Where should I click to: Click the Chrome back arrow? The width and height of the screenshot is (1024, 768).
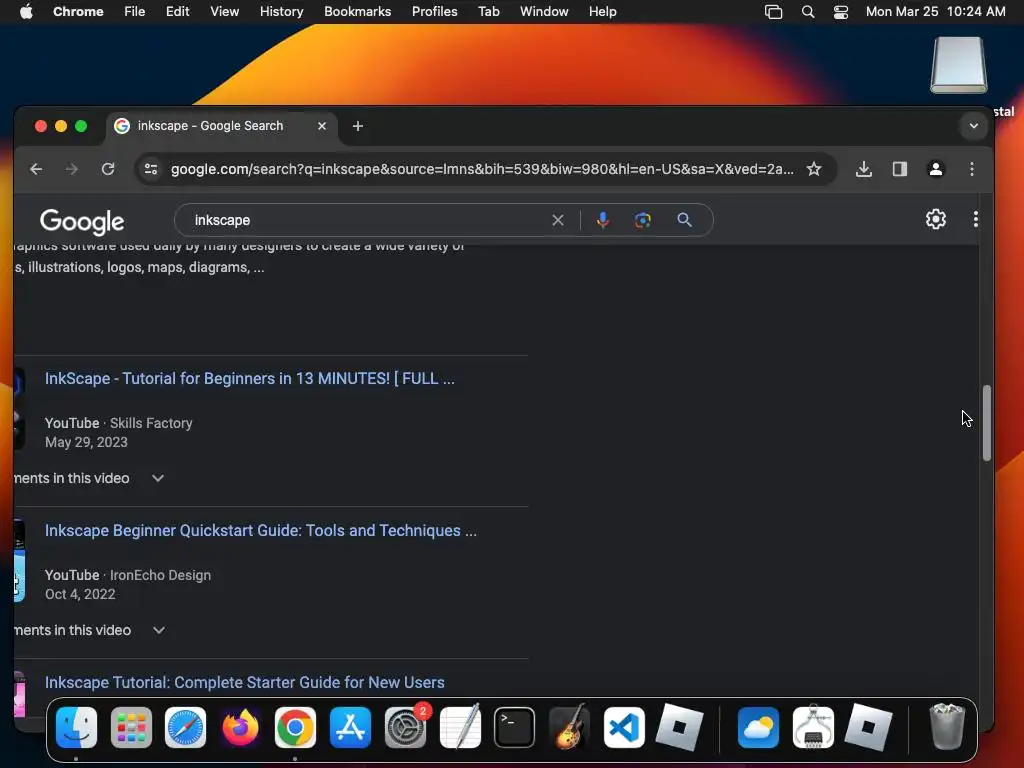(x=36, y=169)
